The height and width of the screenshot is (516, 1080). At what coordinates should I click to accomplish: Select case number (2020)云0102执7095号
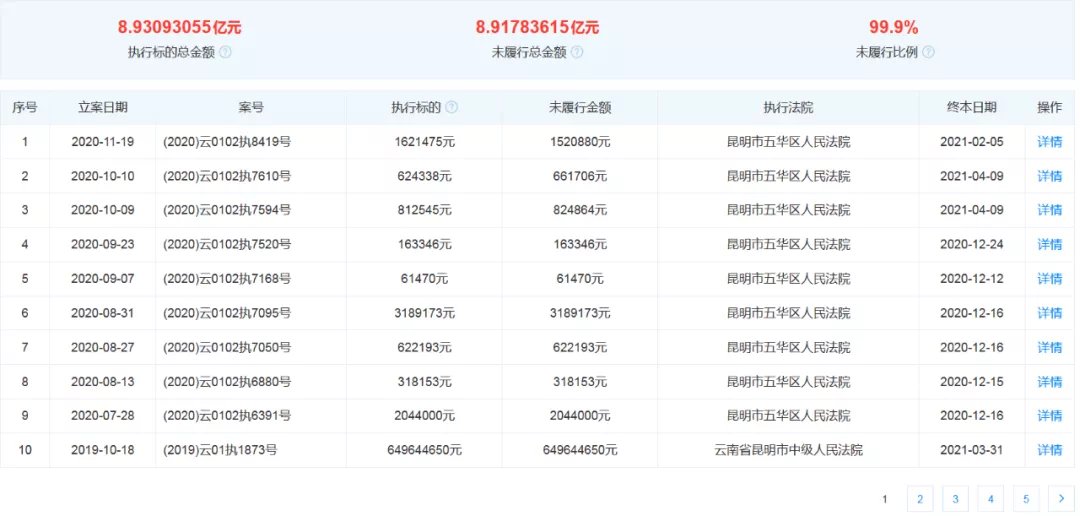click(227, 313)
